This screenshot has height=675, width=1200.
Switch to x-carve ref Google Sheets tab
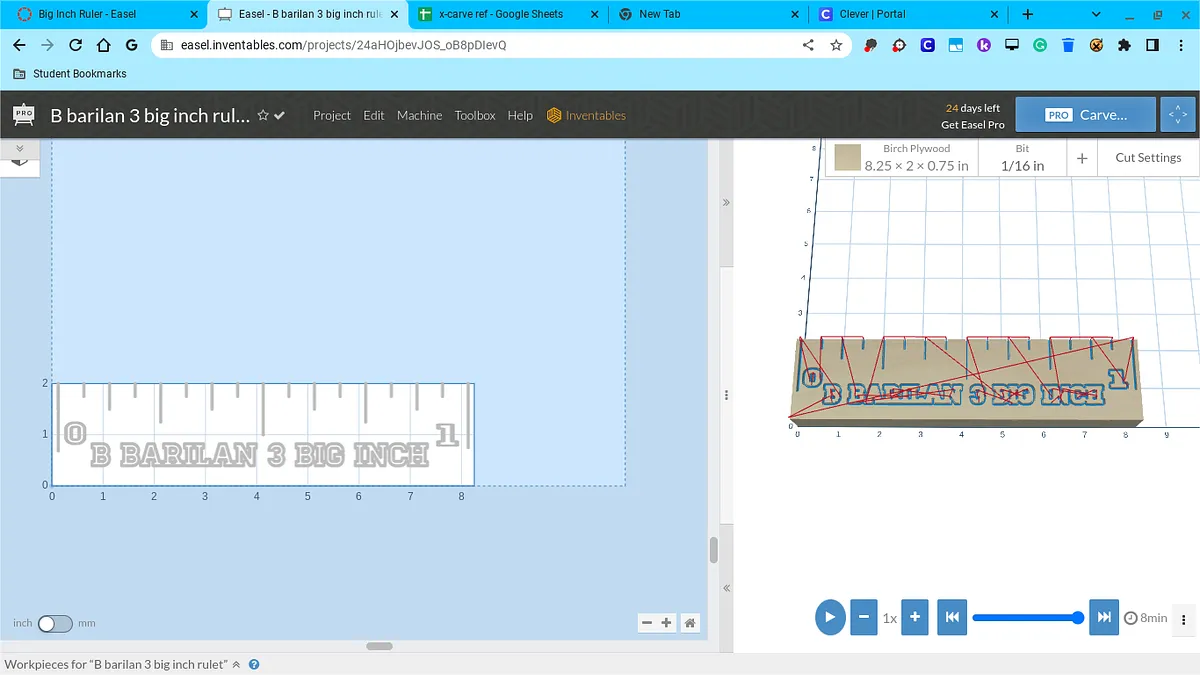[500, 14]
